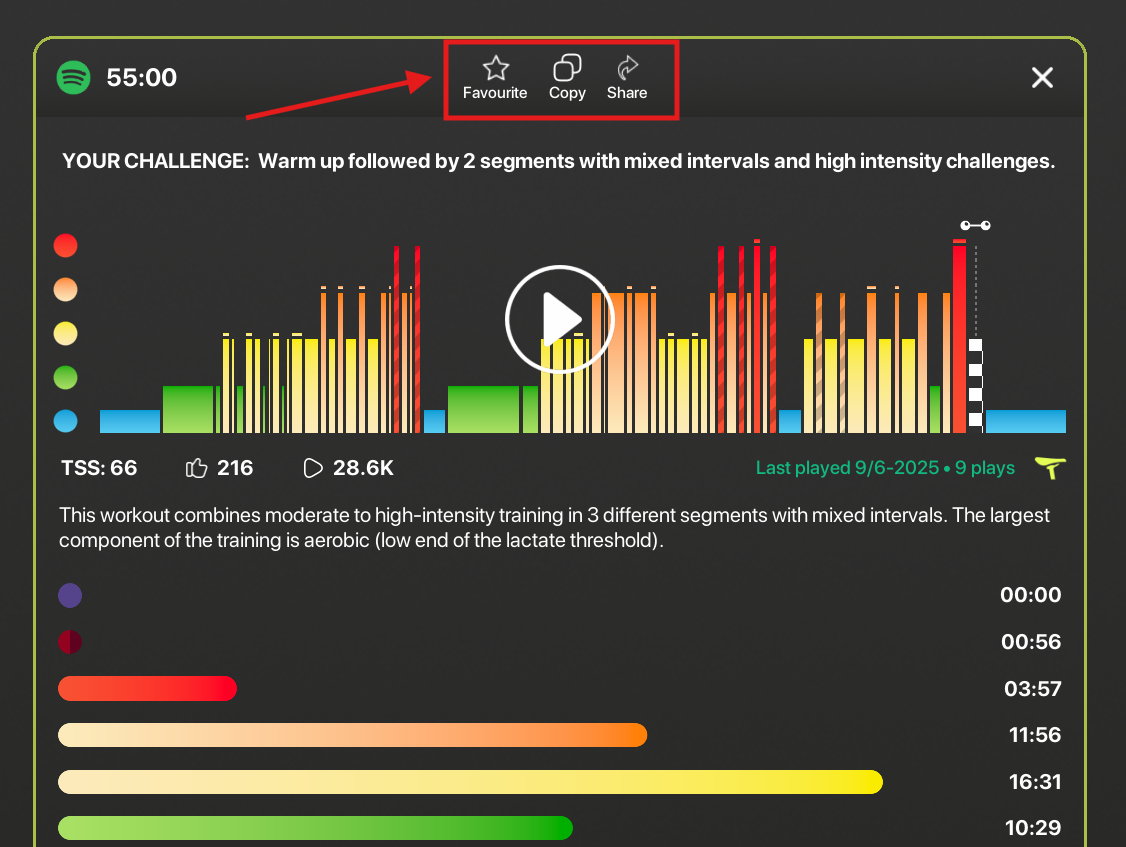Select the red intensity zone dot
The width and height of the screenshot is (1126, 847).
tap(65, 246)
